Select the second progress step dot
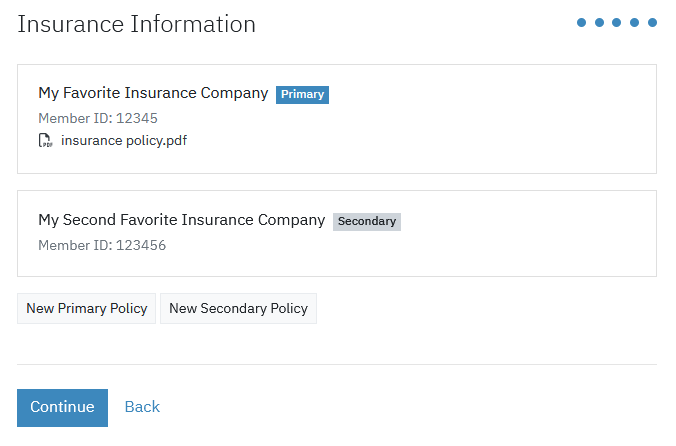The image size is (676, 446). tap(599, 22)
